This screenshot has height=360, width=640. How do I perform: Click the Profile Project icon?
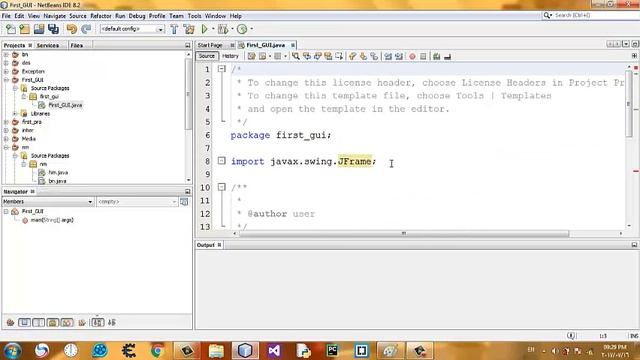[242, 29]
